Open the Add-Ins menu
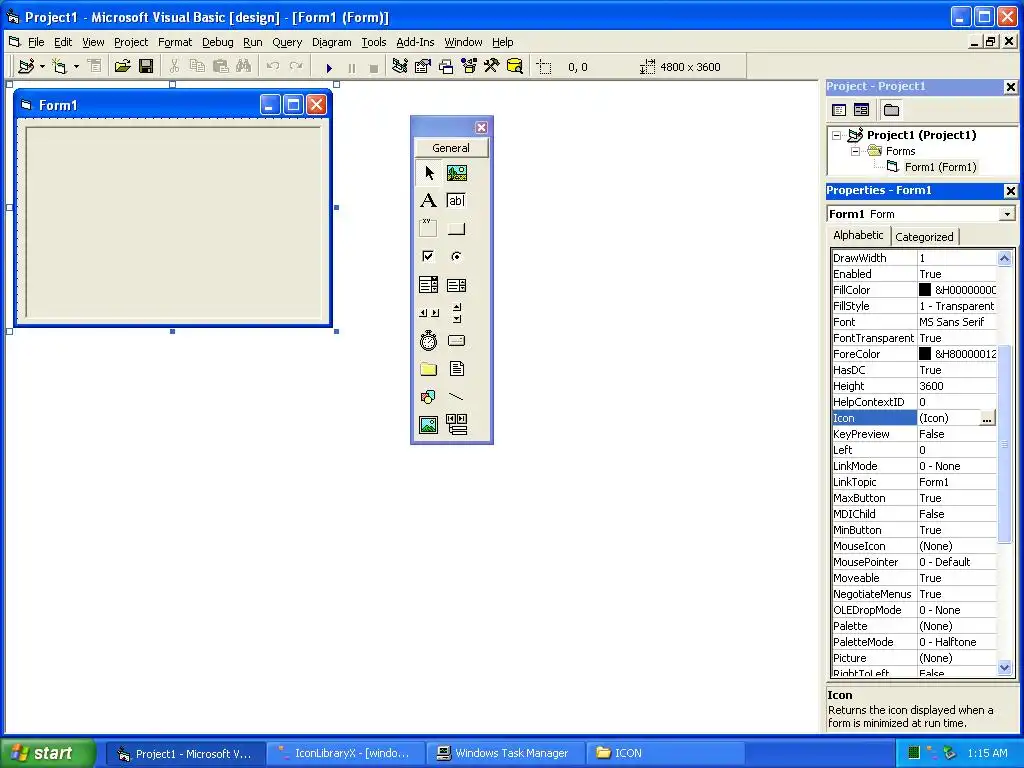This screenshot has width=1024, height=768. tap(415, 42)
